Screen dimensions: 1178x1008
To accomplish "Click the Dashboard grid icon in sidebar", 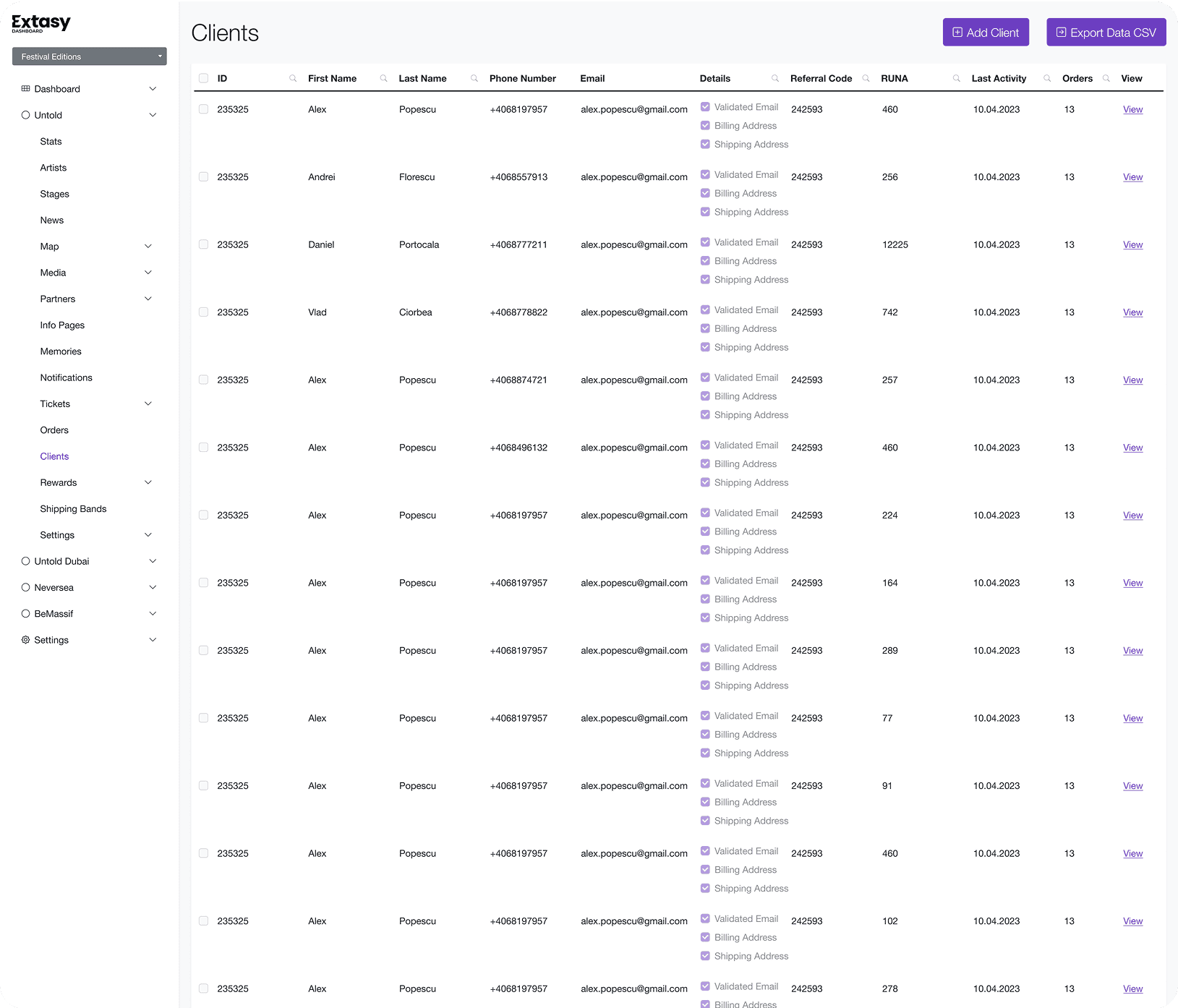I will [25, 88].
